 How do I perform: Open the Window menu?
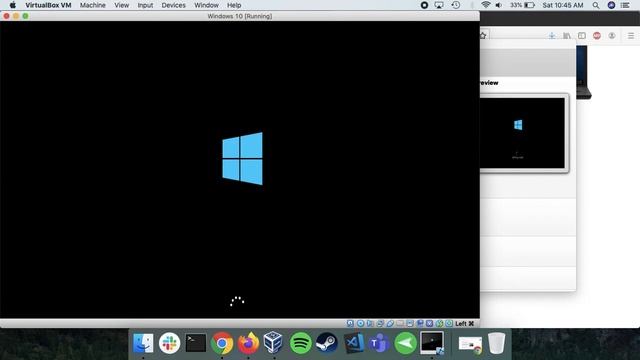tap(206, 5)
